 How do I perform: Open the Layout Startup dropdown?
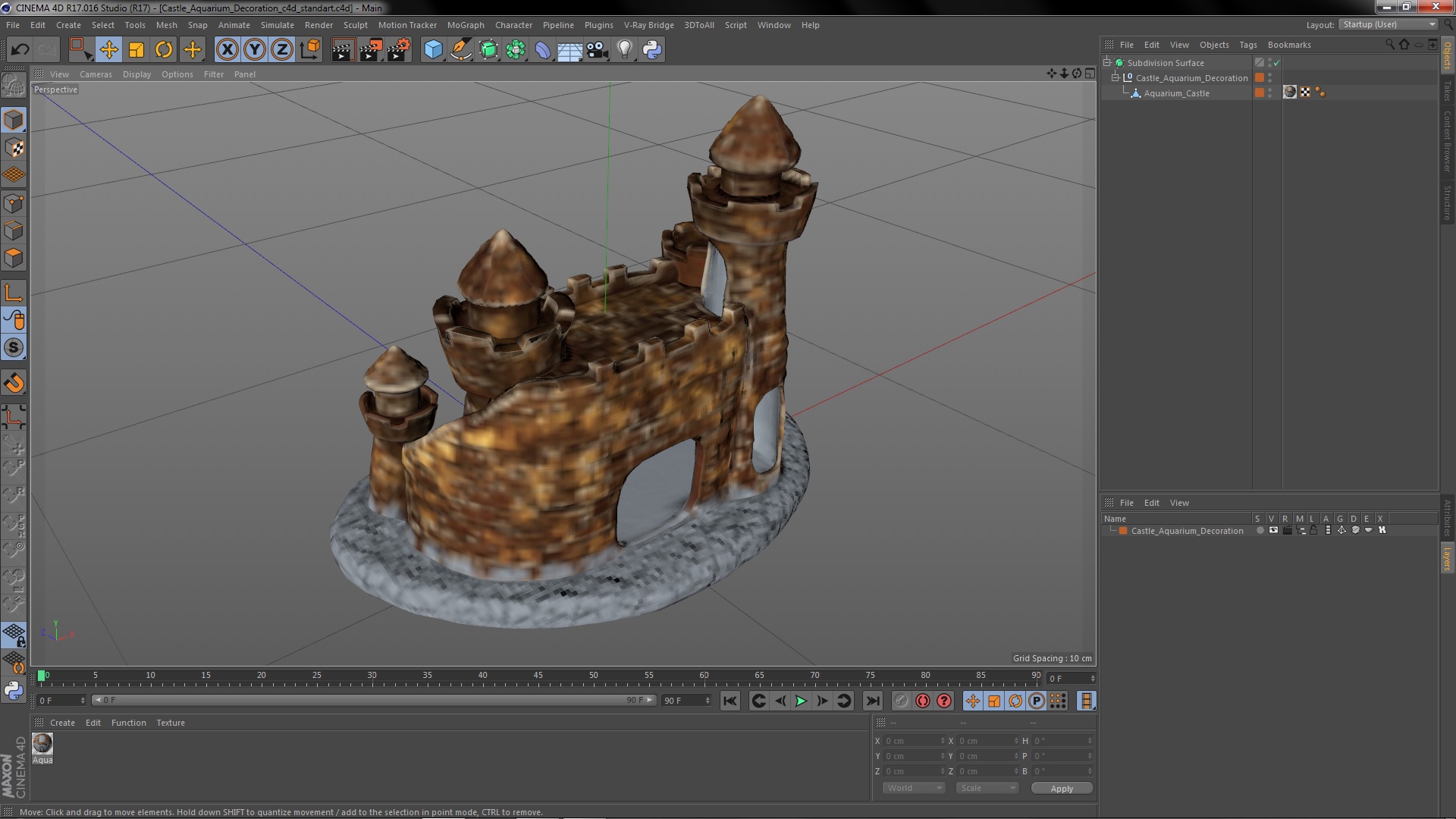(1388, 25)
